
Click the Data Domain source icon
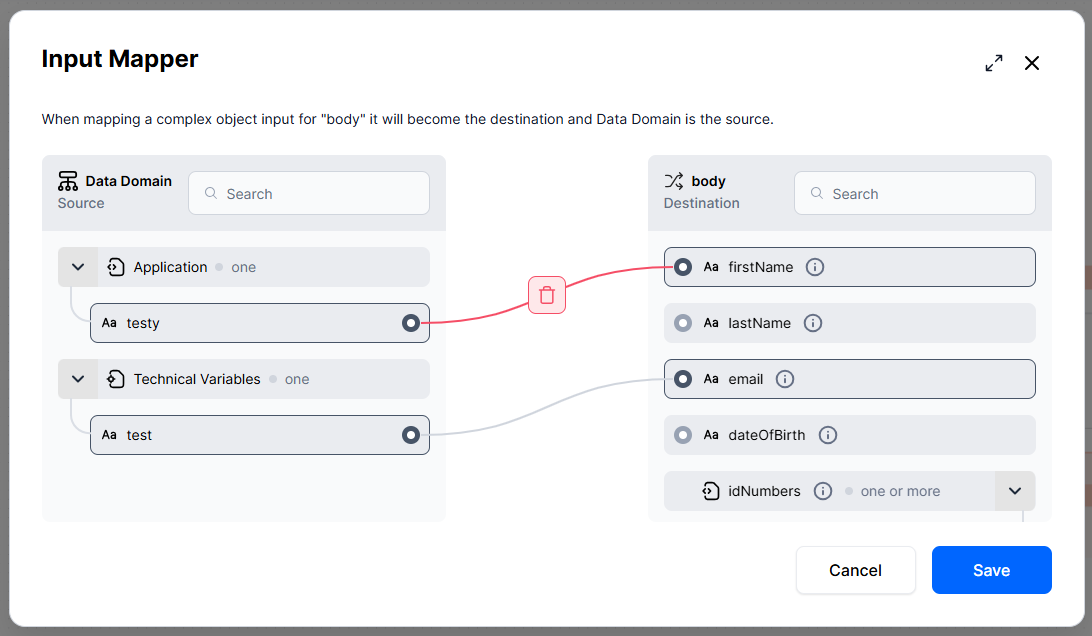pyautogui.click(x=68, y=181)
